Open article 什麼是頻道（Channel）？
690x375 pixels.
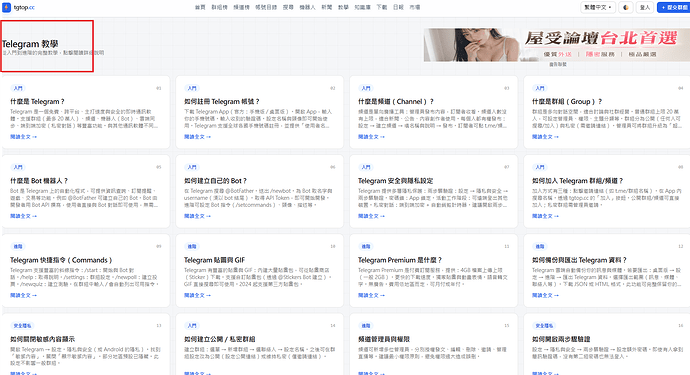[396, 102]
